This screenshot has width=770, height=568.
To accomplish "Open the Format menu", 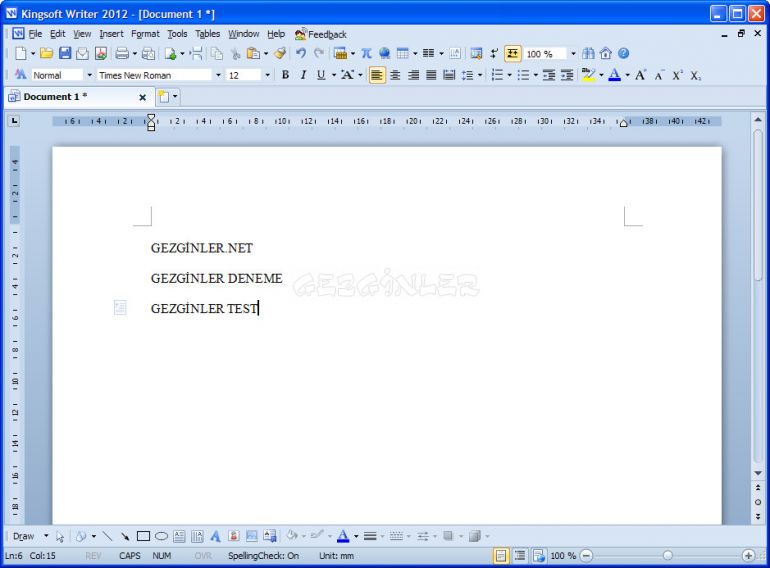I will [145, 34].
